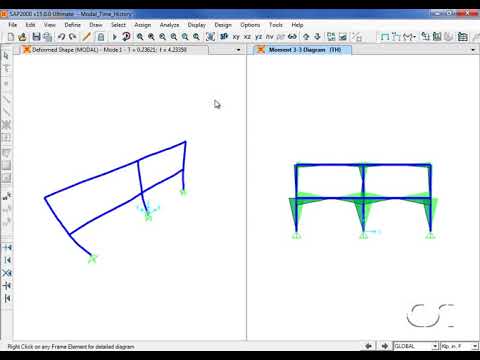
Task: Activate the Deformed Shape (MODAL) window tab
Action: click(x=114, y=50)
